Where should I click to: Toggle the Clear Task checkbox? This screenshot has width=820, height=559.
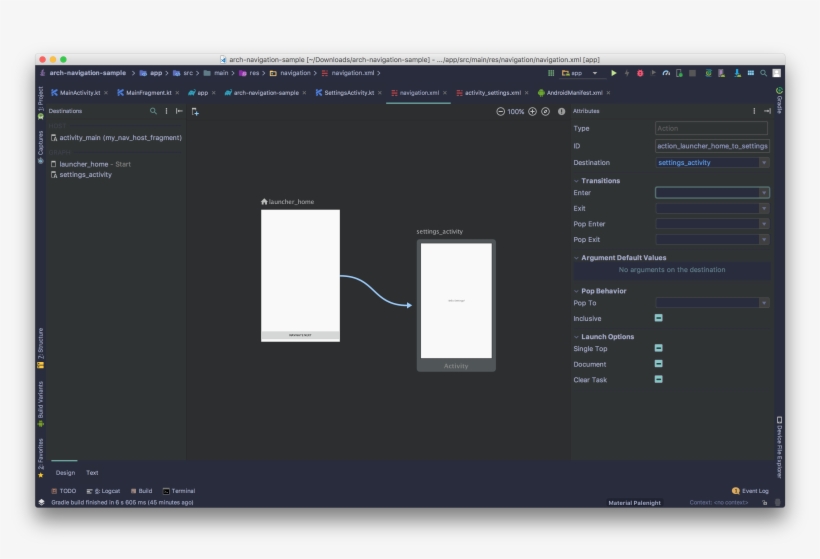pos(658,379)
